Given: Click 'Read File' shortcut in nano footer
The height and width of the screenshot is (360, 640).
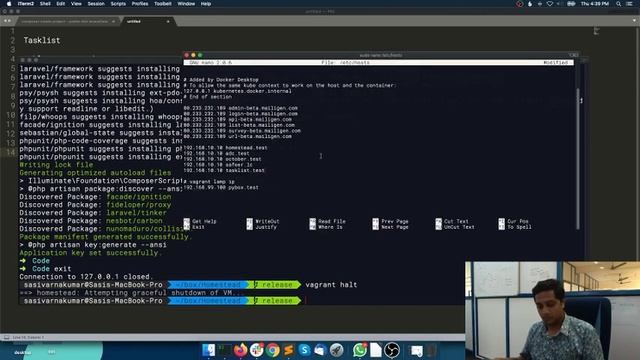Looking at the screenshot, I should [x=327, y=221].
